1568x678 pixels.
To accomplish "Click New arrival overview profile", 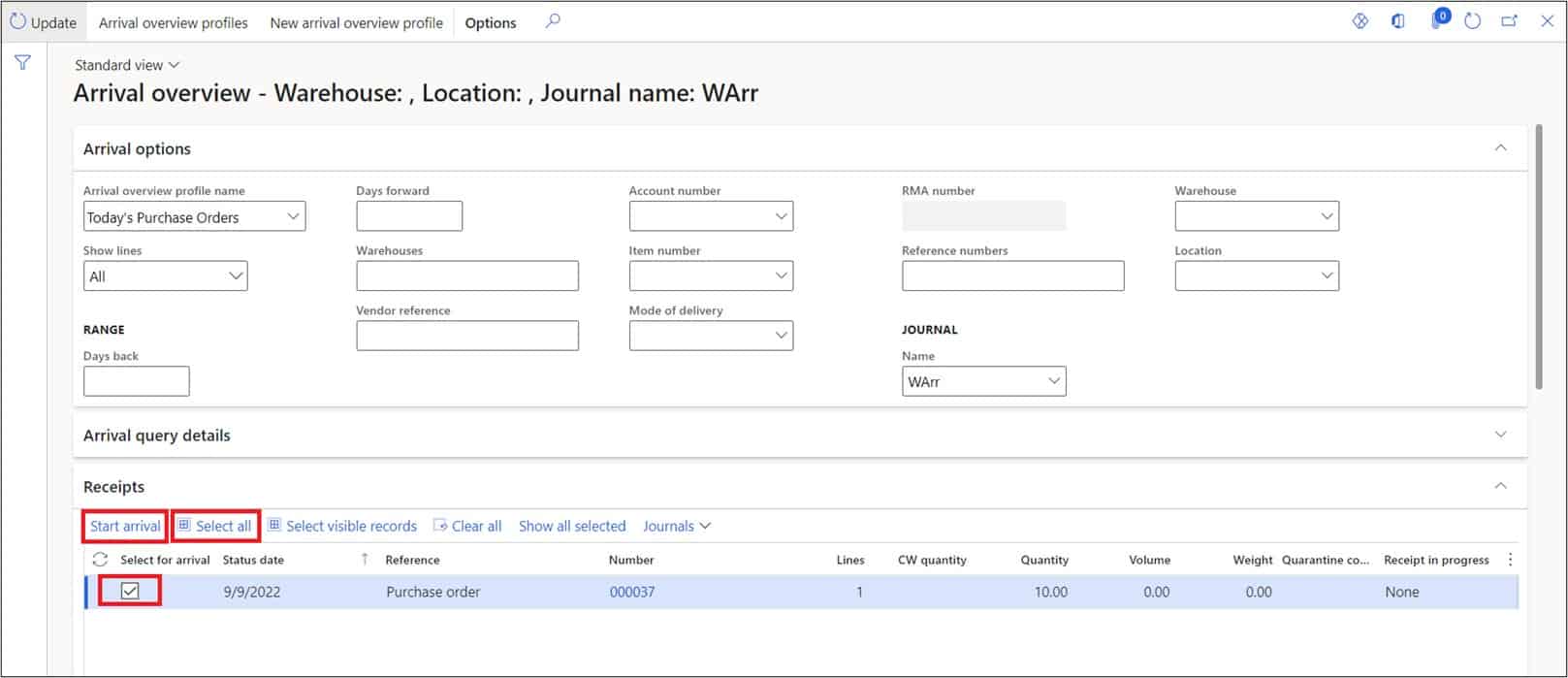I will tap(356, 22).
